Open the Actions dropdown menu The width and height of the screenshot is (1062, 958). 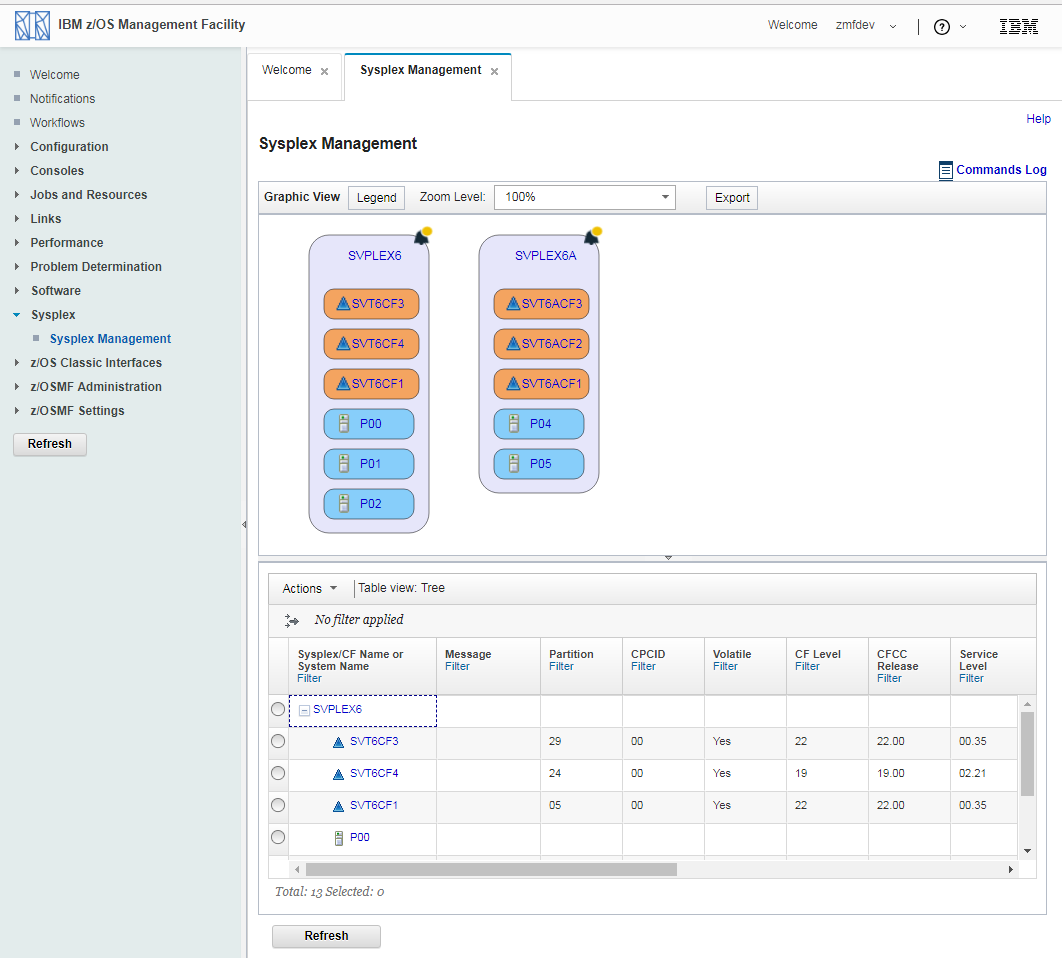coord(309,589)
